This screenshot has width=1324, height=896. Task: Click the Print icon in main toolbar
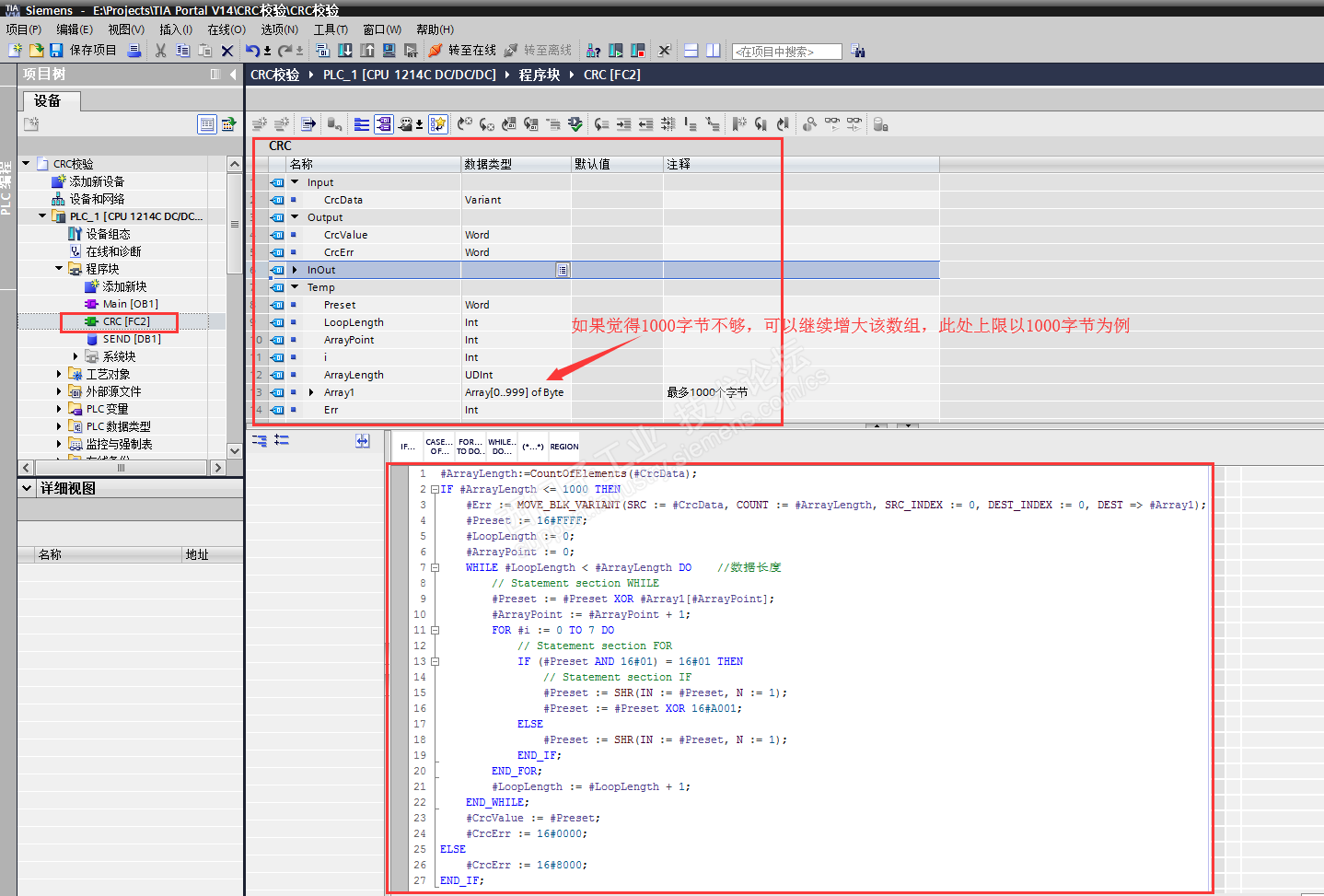point(134,51)
